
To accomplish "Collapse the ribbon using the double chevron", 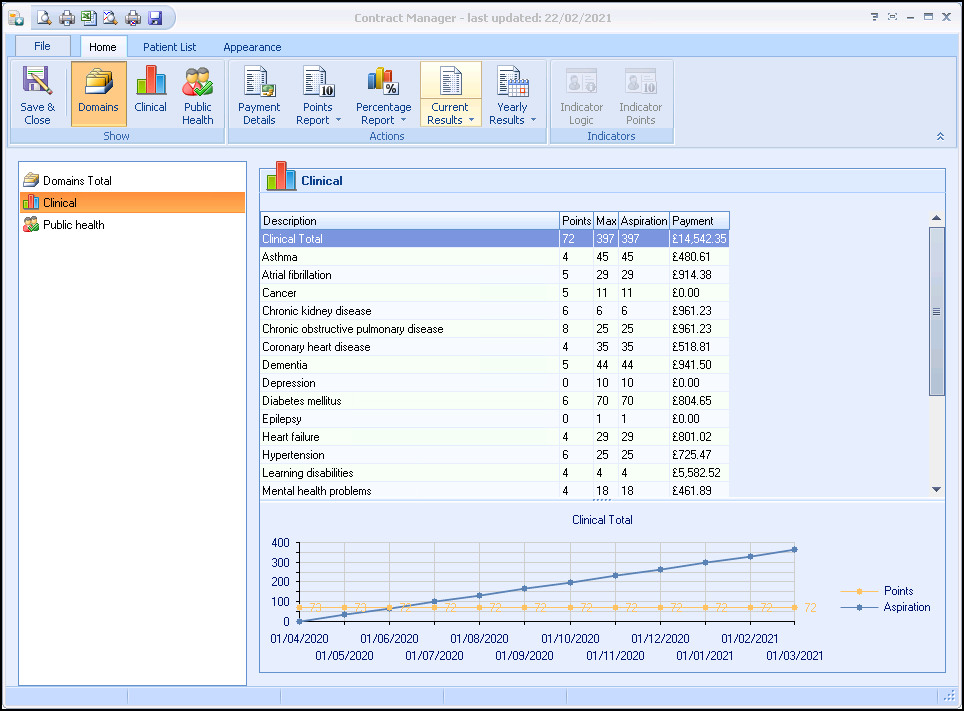I will [x=940, y=136].
